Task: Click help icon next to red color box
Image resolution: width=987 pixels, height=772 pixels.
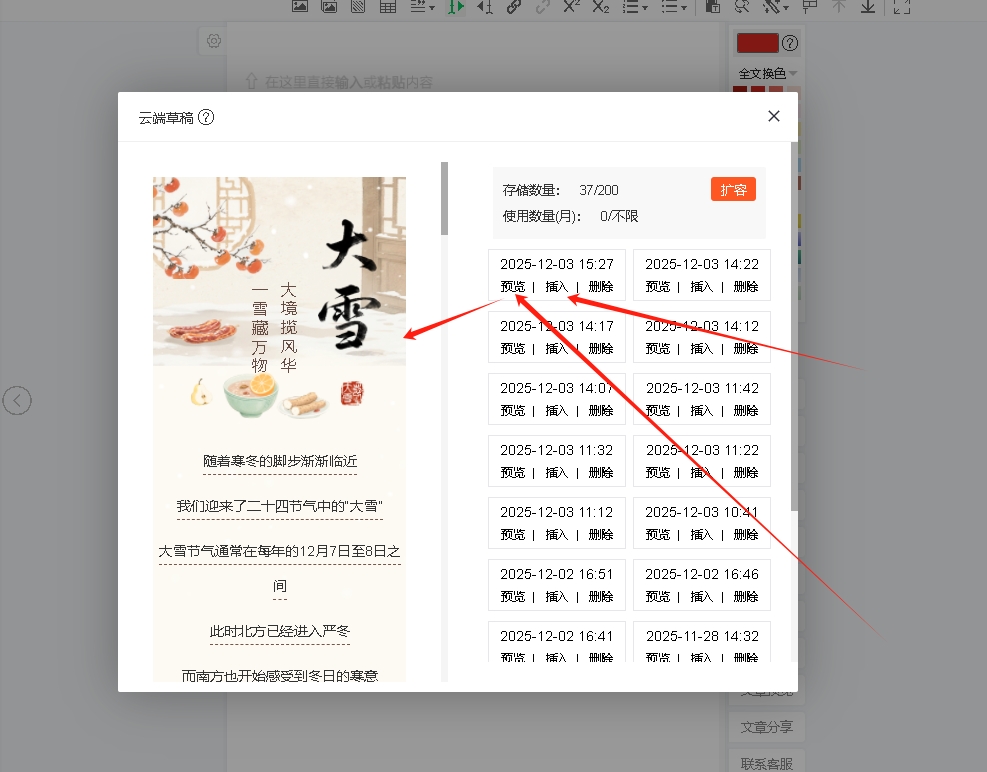Action: 790,43
